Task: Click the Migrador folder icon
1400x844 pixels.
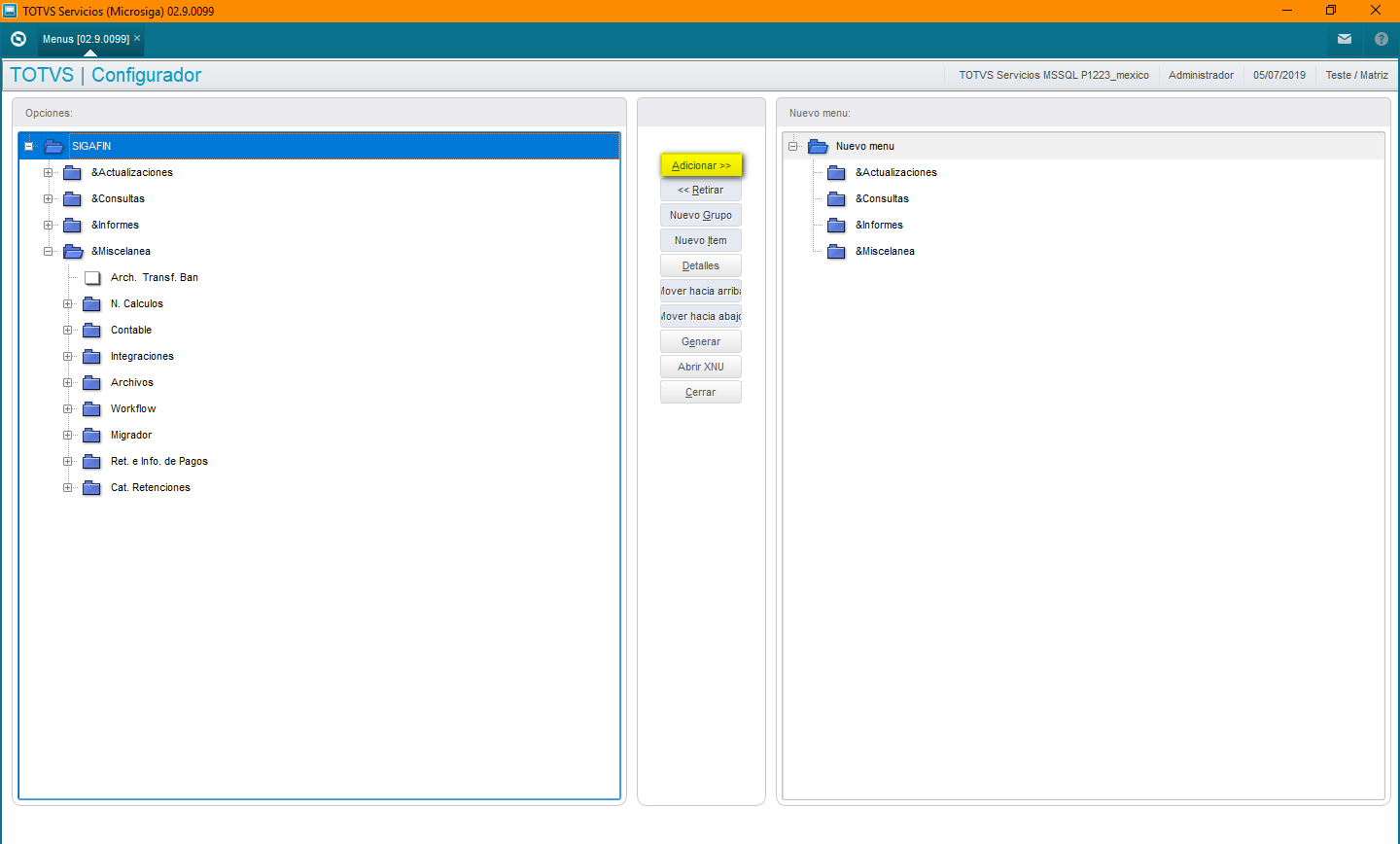Action: point(92,435)
